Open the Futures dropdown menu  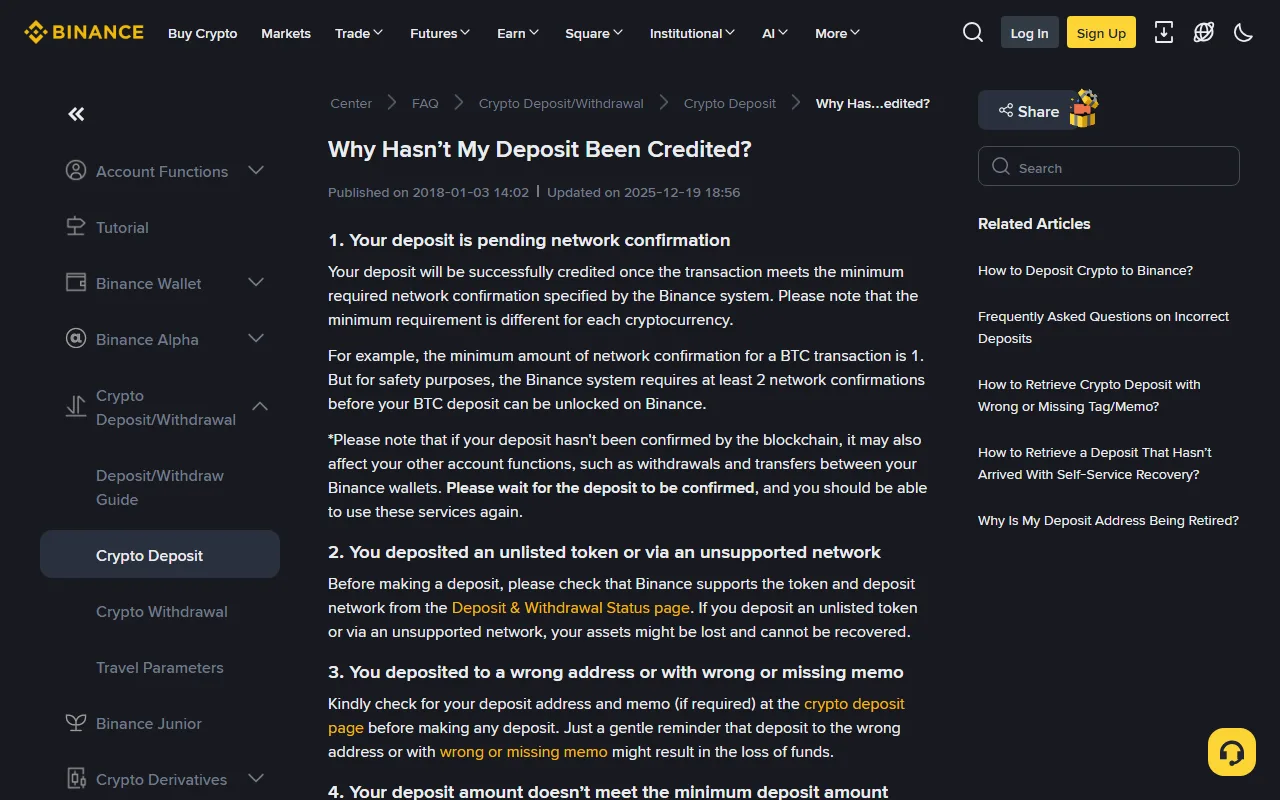pyautogui.click(x=440, y=33)
